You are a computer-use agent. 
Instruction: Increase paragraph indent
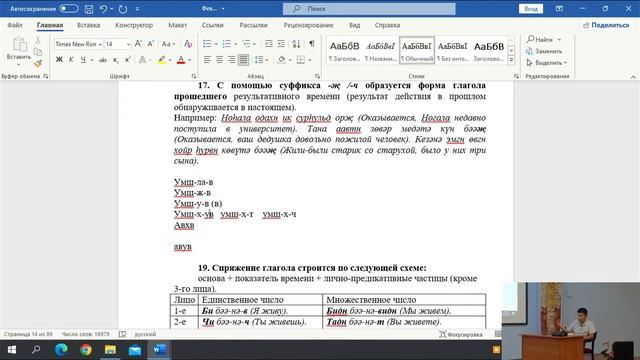[x=281, y=44]
